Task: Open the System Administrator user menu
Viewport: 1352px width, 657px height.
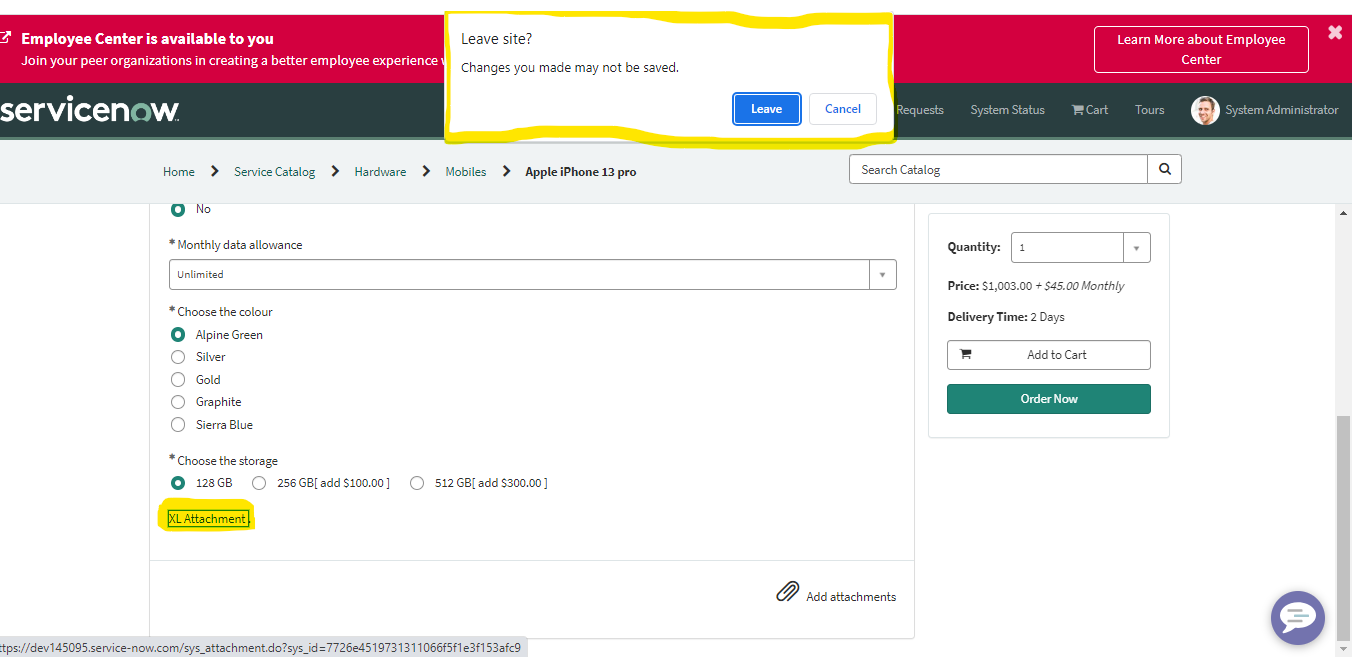Action: (x=1265, y=110)
